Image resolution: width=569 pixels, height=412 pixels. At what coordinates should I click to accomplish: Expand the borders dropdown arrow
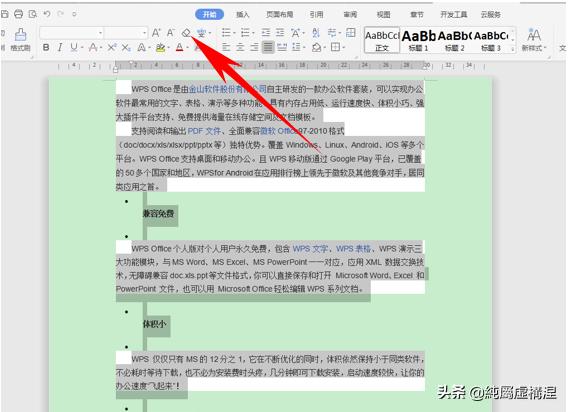pyautogui.click(x=343, y=48)
